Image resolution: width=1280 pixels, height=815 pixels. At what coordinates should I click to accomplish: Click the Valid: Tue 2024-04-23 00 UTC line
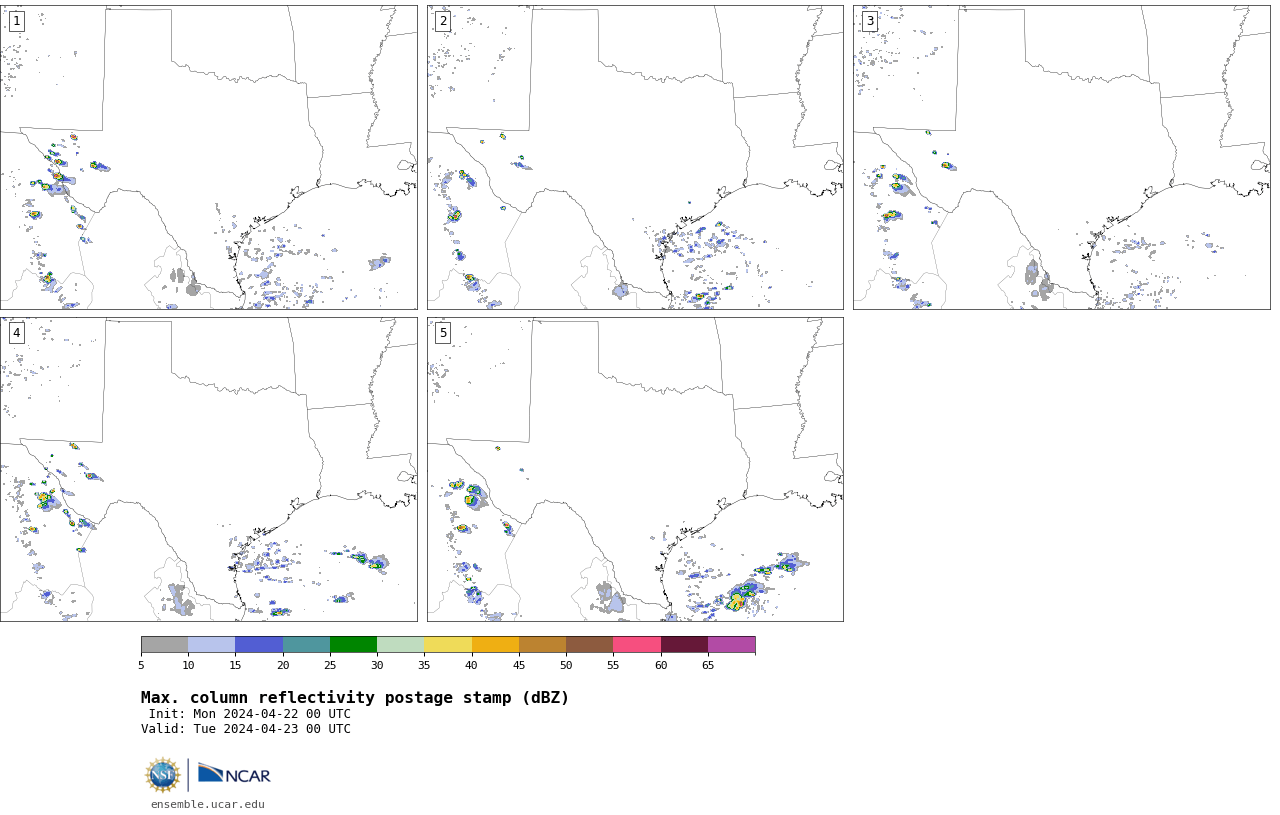[x=246, y=729]
